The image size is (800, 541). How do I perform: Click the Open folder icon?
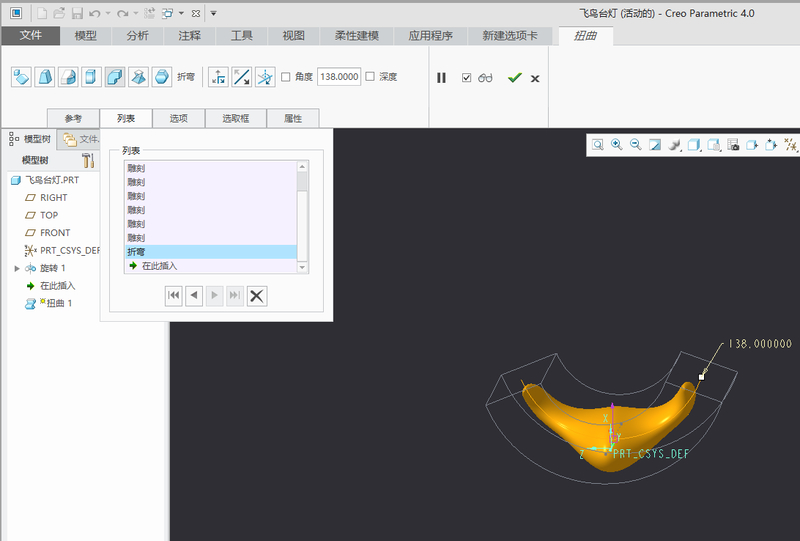tap(60, 13)
